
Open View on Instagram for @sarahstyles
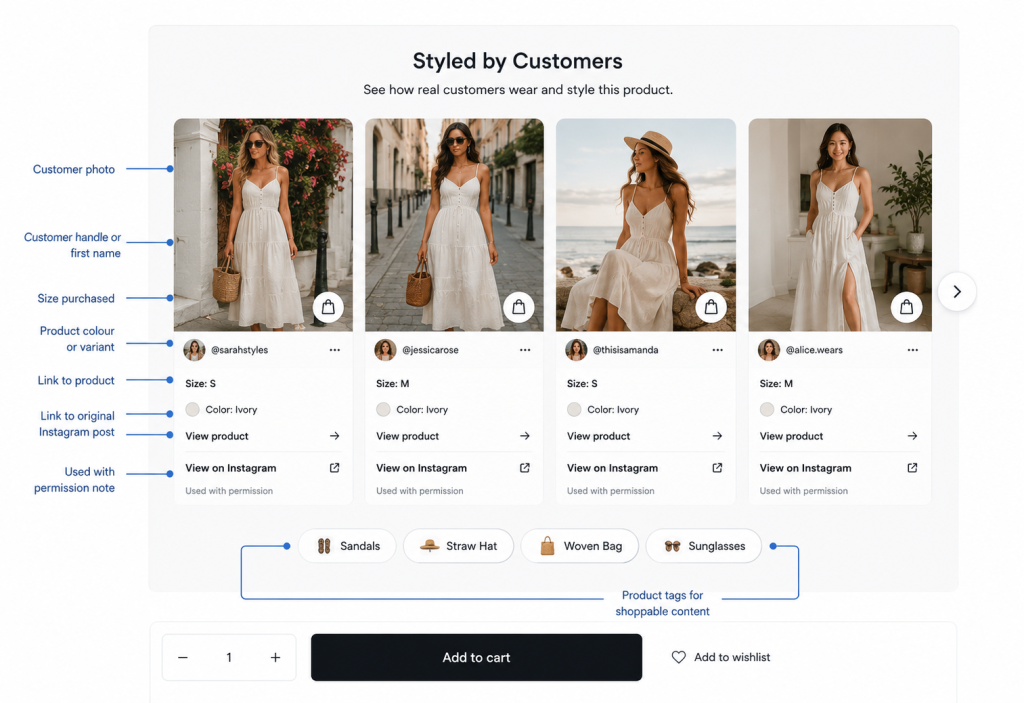coord(231,468)
